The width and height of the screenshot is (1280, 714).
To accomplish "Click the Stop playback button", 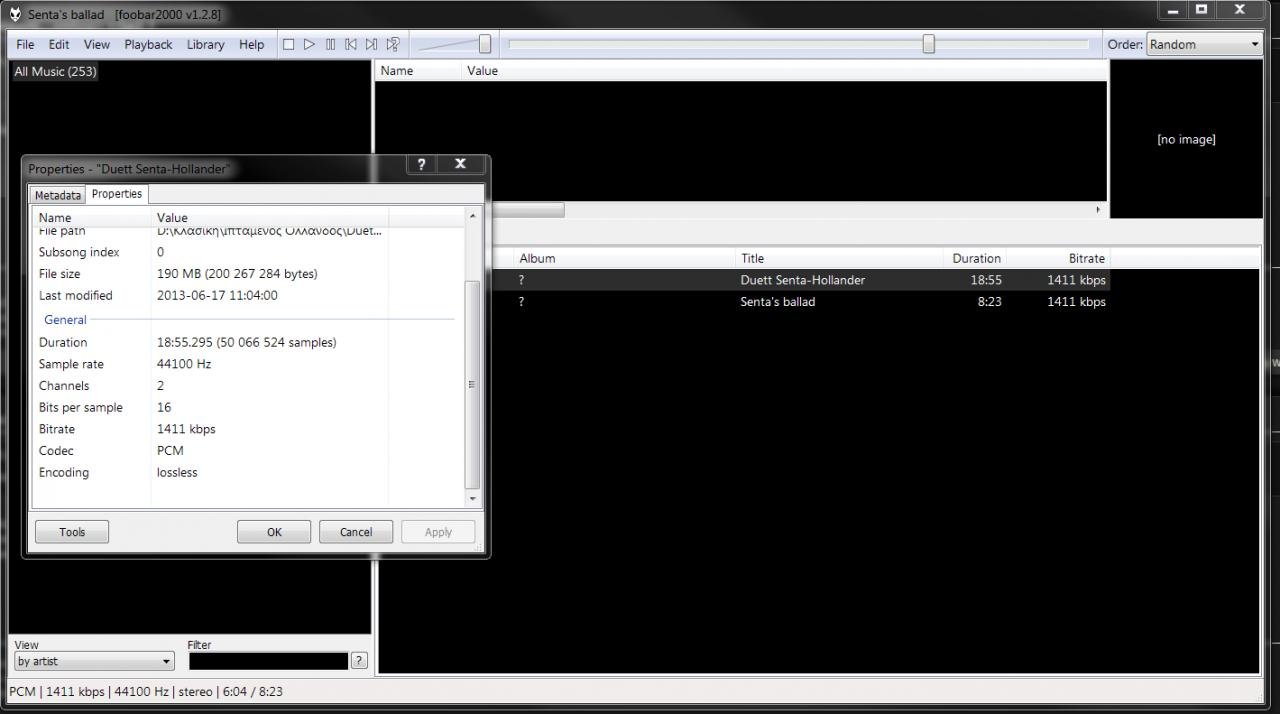I will (x=289, y=44).
